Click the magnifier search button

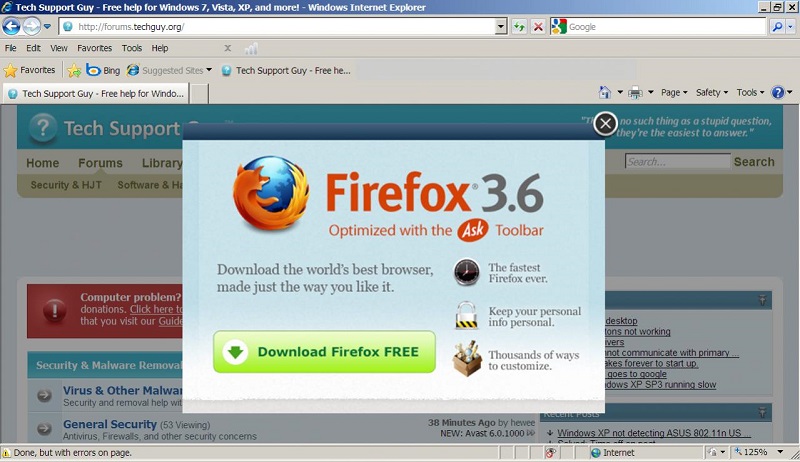(777, 27)
